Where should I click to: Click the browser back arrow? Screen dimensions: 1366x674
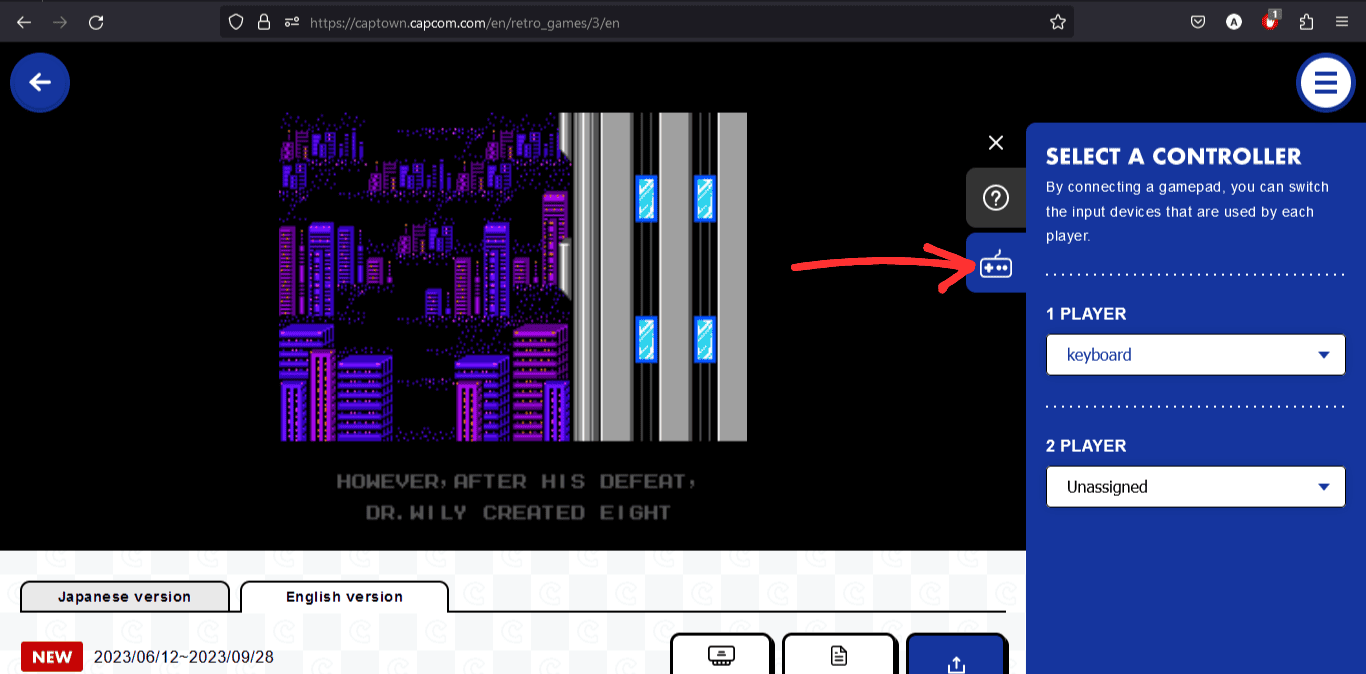pos(24,22)
